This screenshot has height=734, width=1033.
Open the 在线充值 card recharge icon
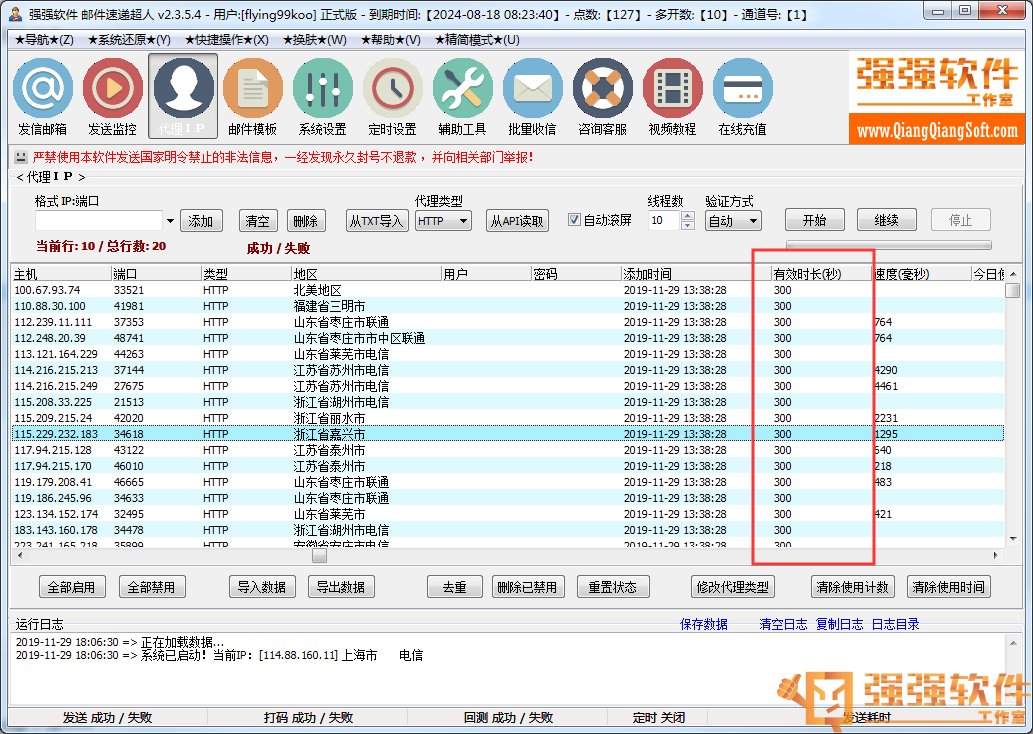coord(742,96)
